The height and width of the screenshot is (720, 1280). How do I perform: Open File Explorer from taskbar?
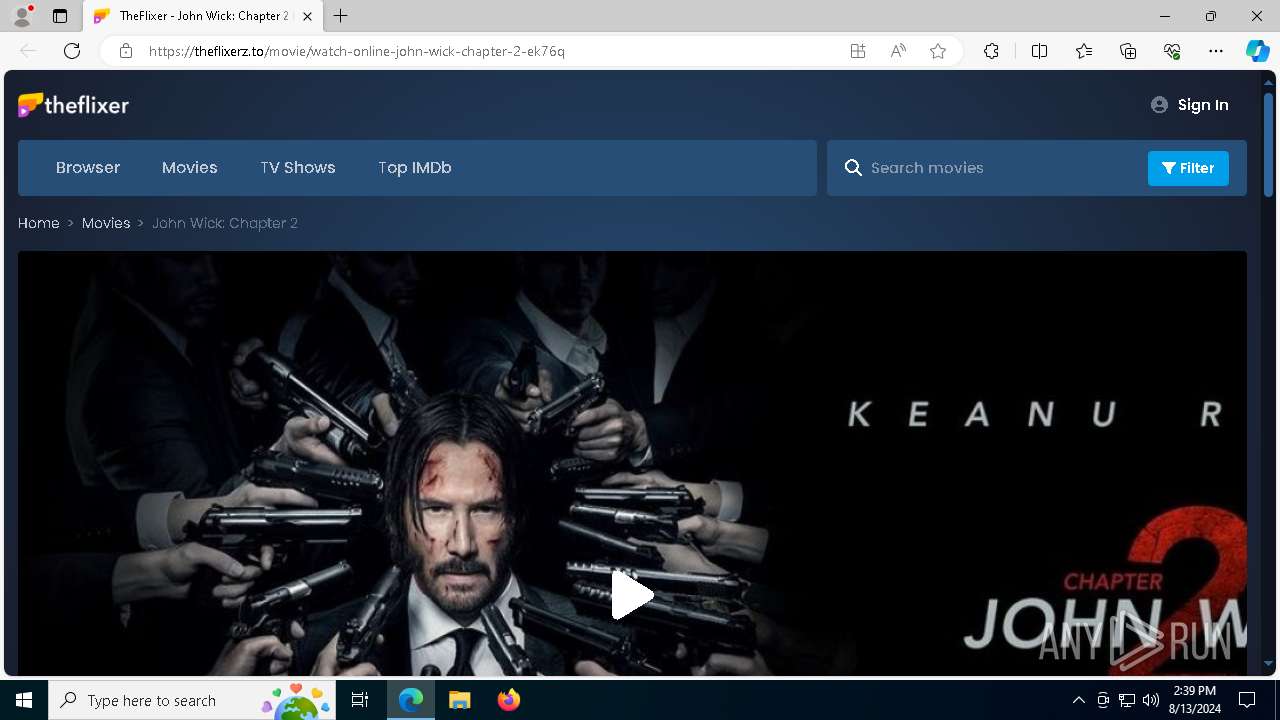click(460, 700)
